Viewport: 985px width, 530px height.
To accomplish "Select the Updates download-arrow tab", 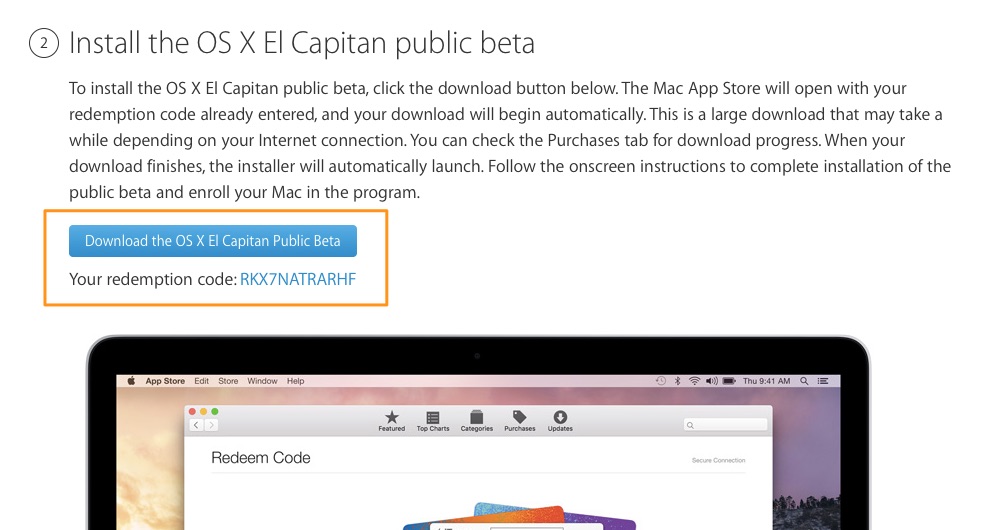I will point(560,421).
